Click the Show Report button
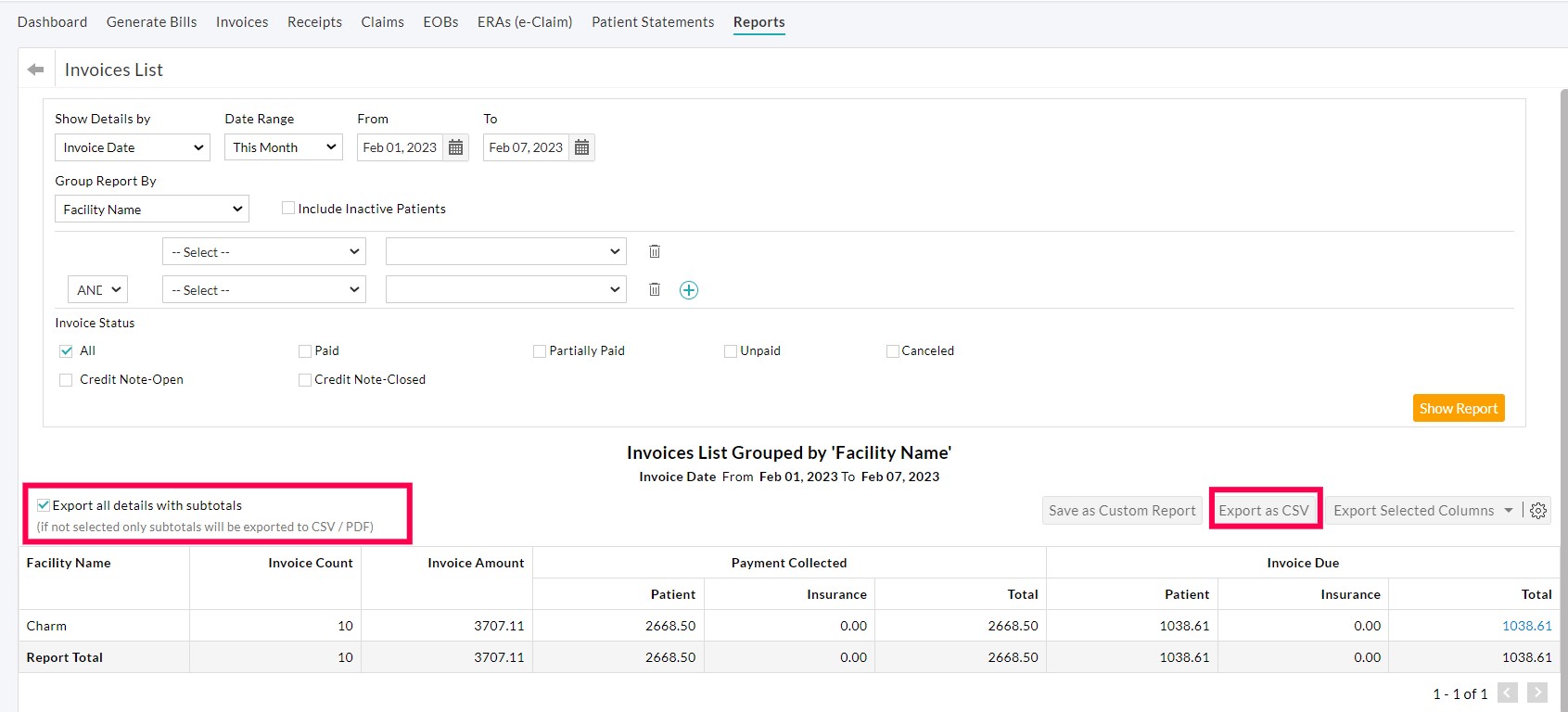 tap(1459, 408)
